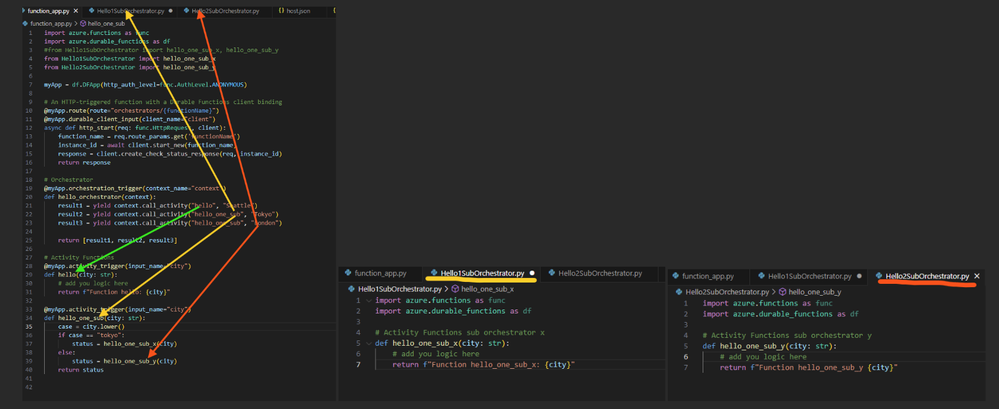Click 'else:' line in function_app.py
The width and height of the screenshot is (999, 409).
click(x=66, y=352)
